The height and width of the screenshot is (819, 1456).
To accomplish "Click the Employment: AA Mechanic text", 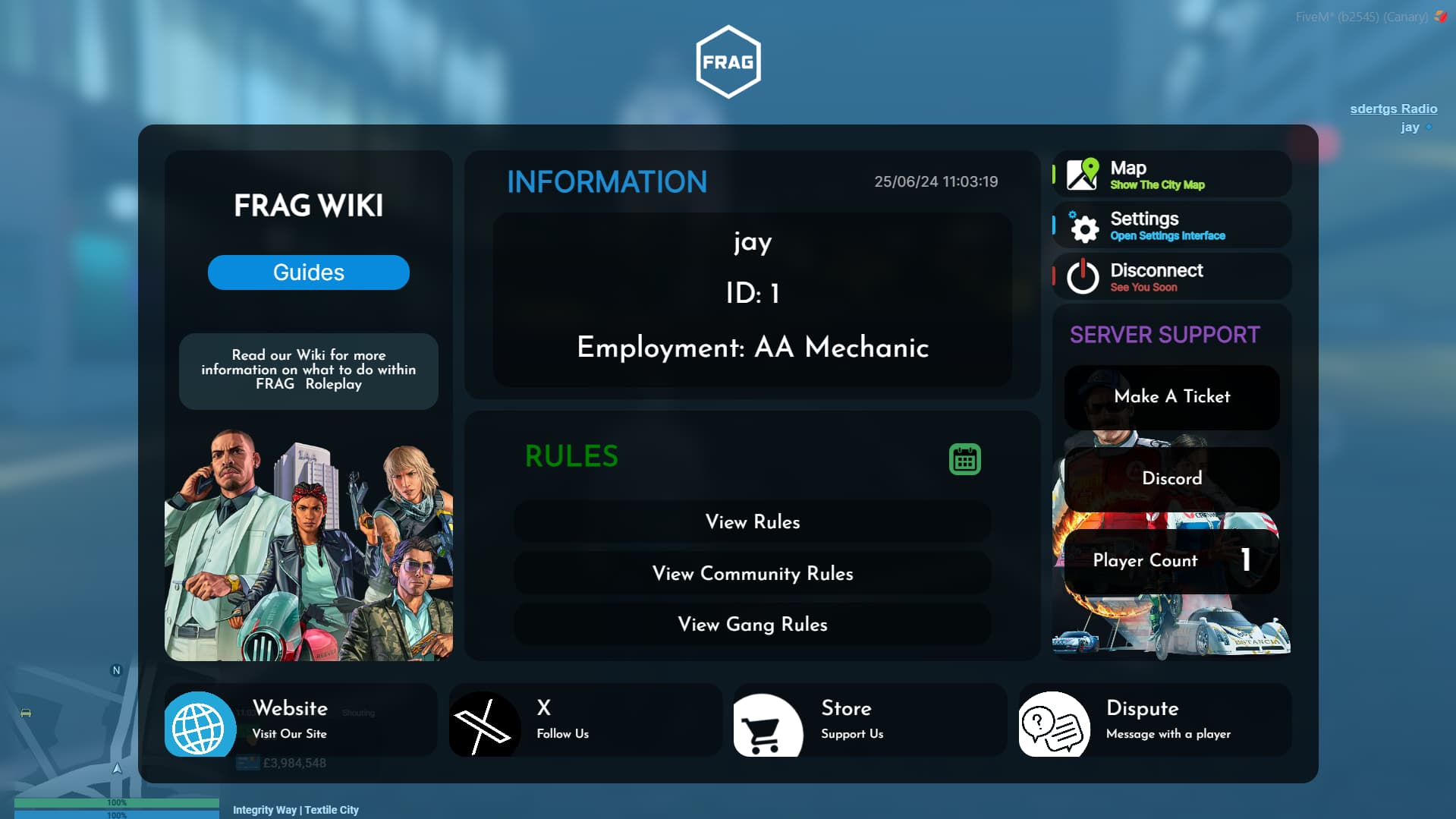I will click(753, 347).
